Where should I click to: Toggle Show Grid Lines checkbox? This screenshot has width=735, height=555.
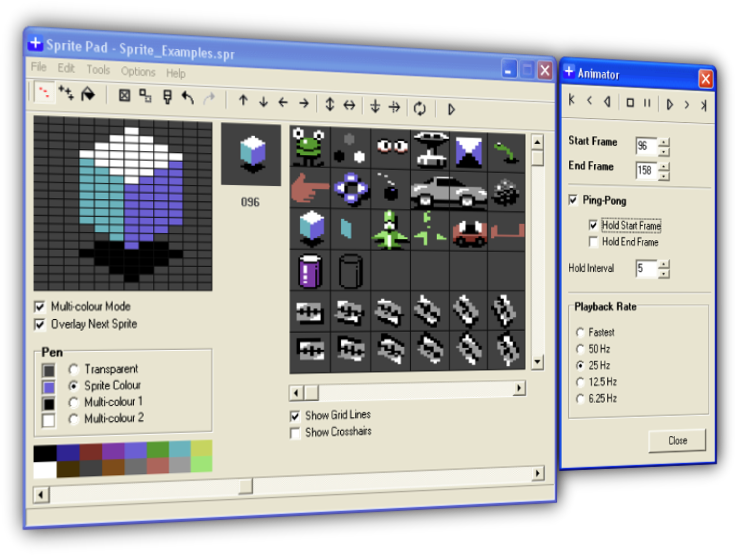click(x=295, y=416)
